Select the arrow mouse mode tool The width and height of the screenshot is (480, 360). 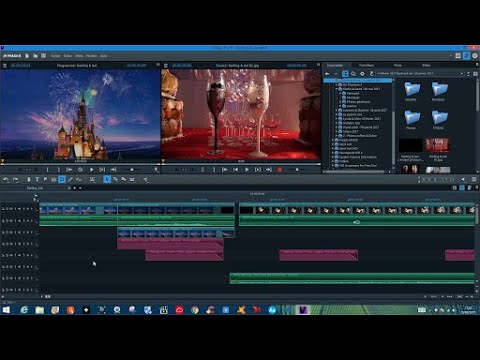click(107, 180)
